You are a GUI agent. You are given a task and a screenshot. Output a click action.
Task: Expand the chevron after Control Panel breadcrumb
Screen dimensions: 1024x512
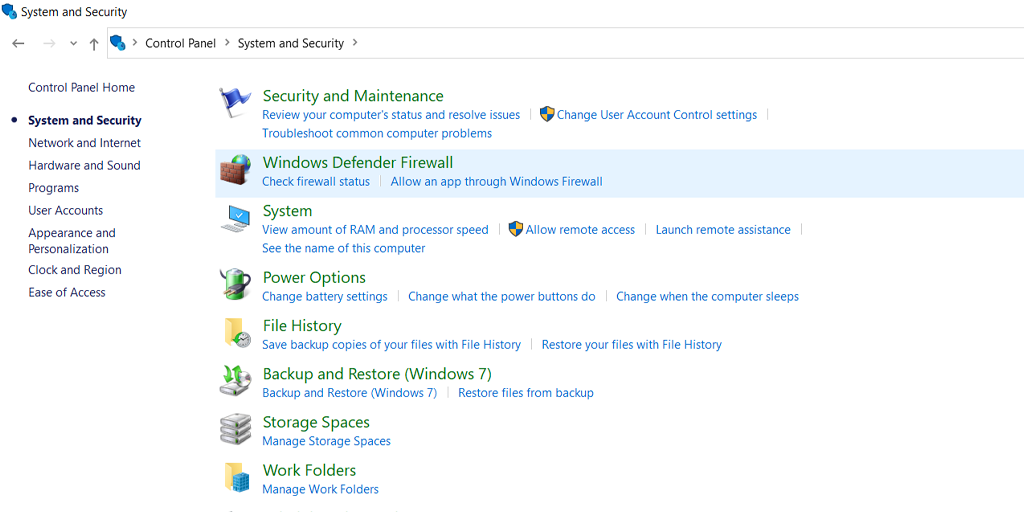(x=227, y=42)
